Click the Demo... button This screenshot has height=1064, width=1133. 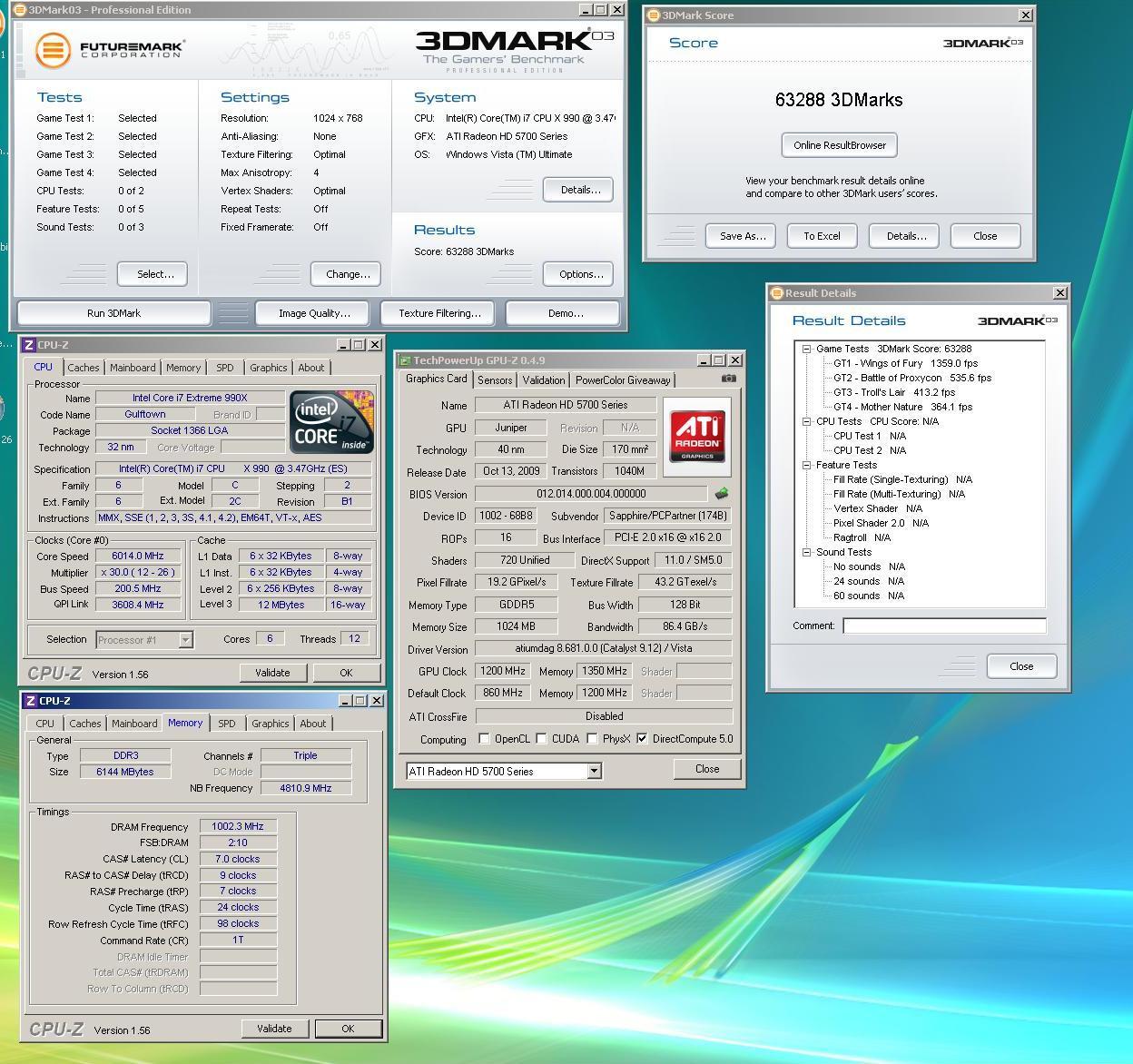tap(566, 313)
